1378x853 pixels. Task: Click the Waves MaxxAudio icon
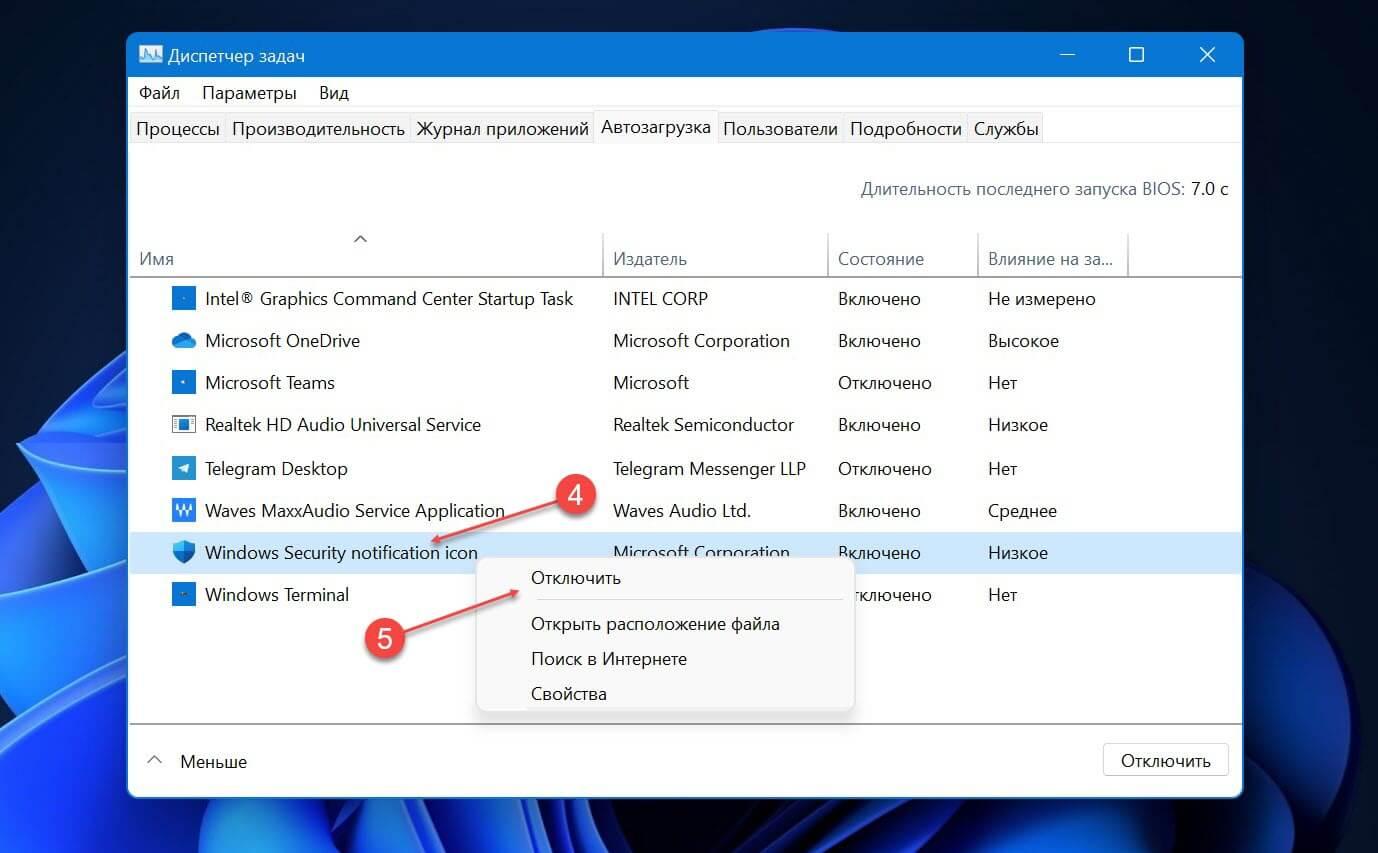(184, 510)
